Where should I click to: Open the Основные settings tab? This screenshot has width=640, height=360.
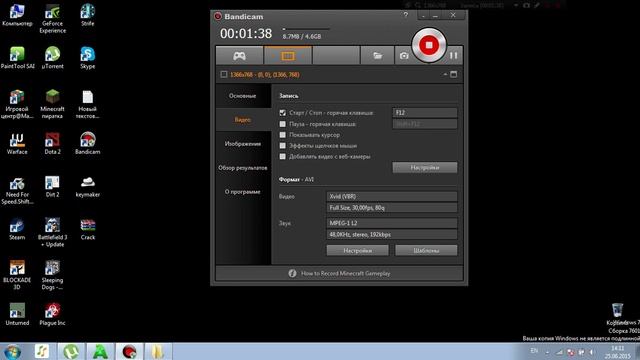[243, 96]
